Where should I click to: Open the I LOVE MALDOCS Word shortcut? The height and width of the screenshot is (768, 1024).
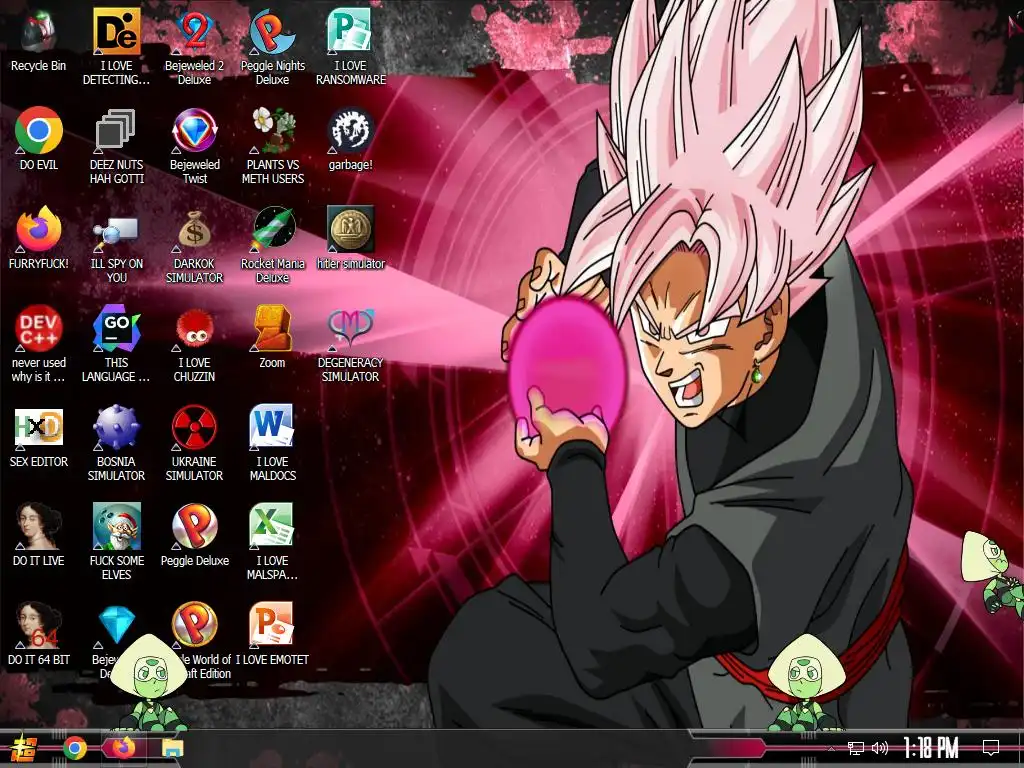point(272,443)
